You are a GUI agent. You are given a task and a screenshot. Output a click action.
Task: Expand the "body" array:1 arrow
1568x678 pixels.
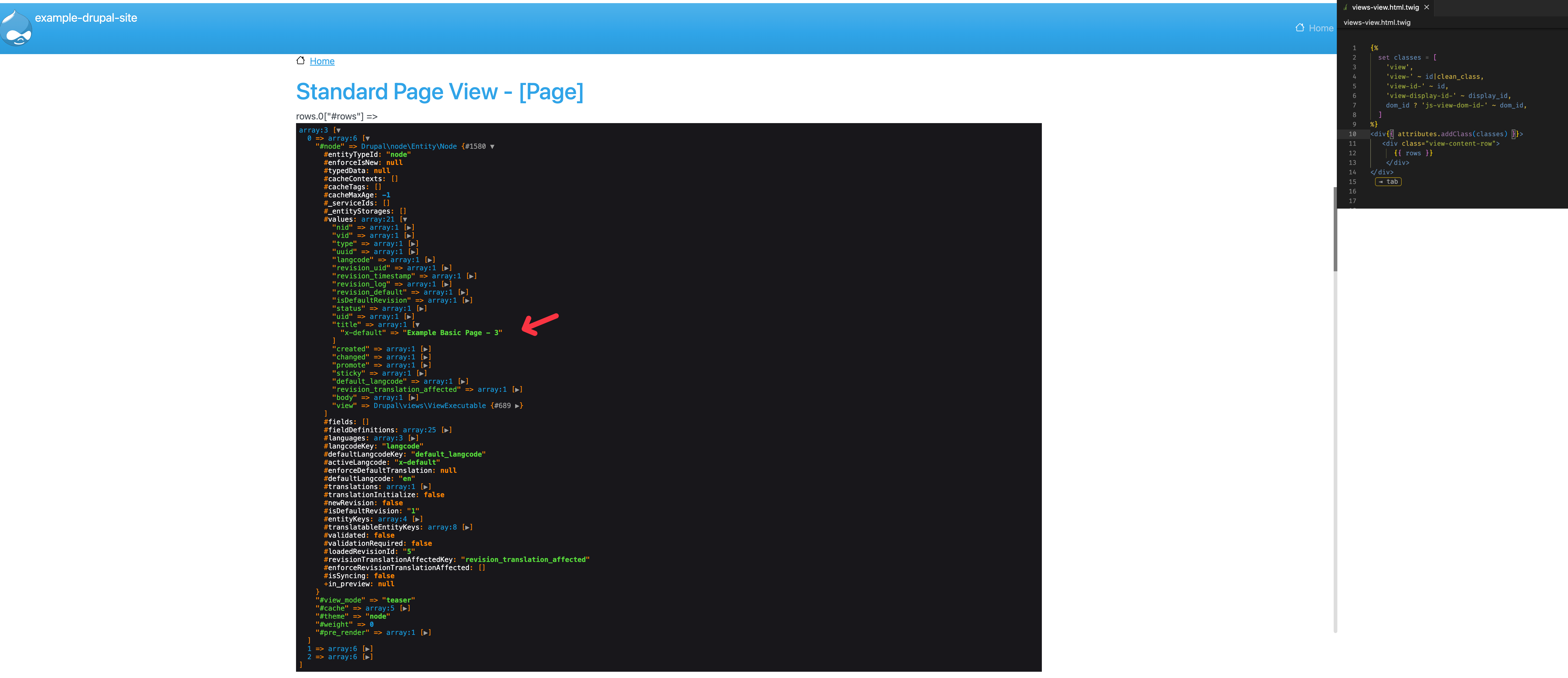413,398
